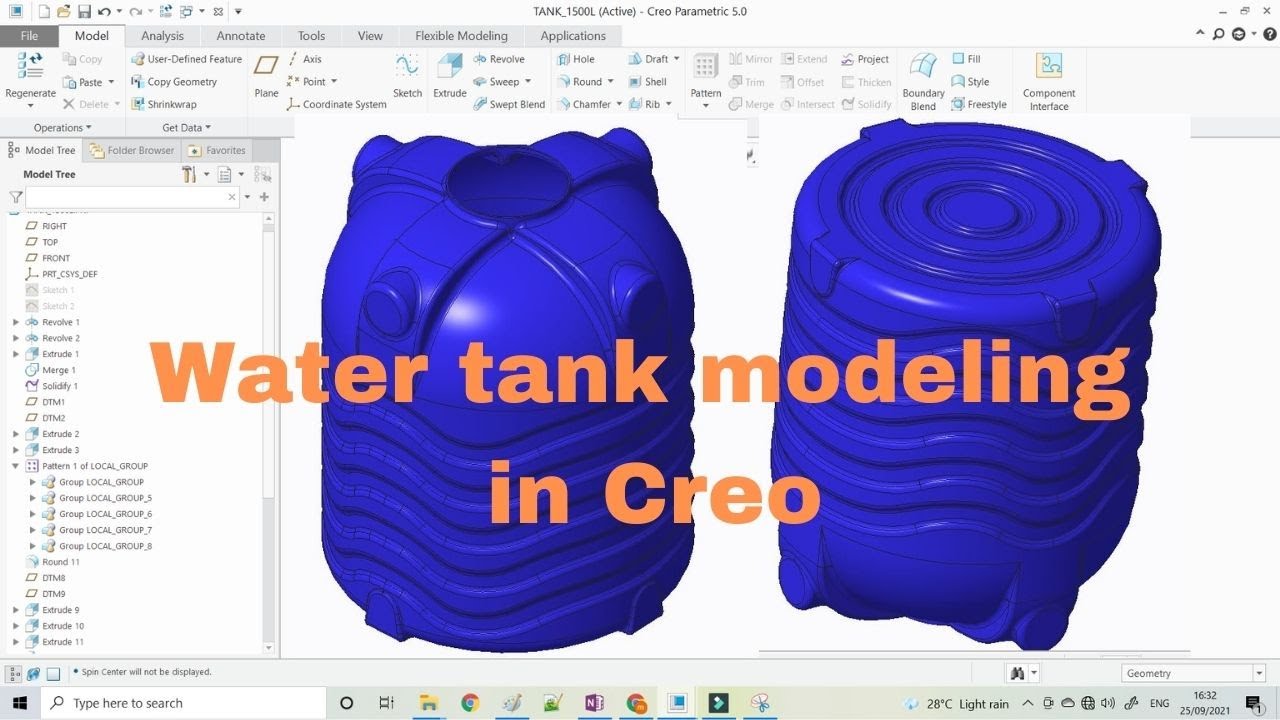The height and width of the screenshot is (720, 1280).
Task: Click the Copy Geometry command
Action: (x=174, y=82)
